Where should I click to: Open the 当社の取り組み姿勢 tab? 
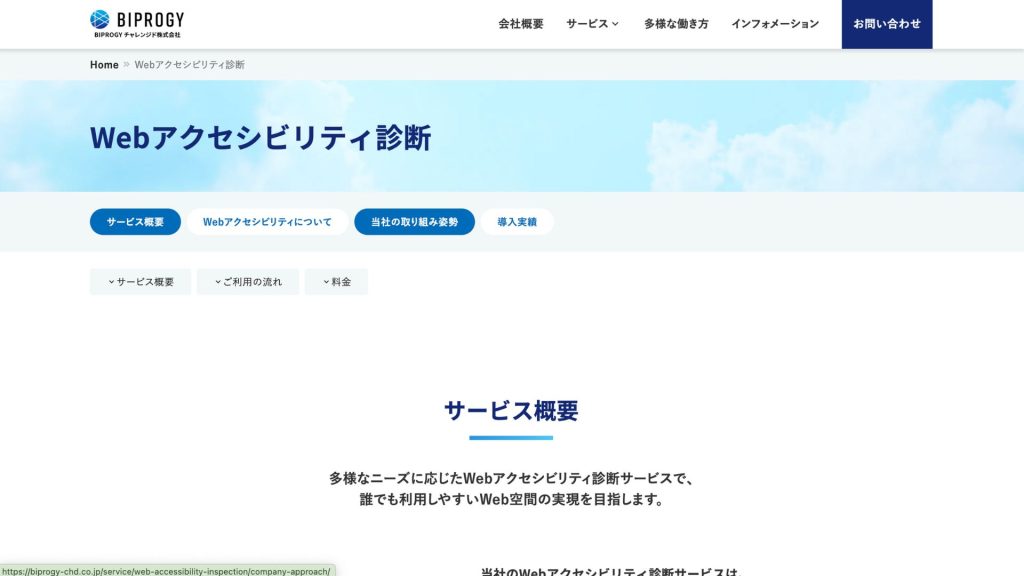pyautogui.click(x=414, y=222)
